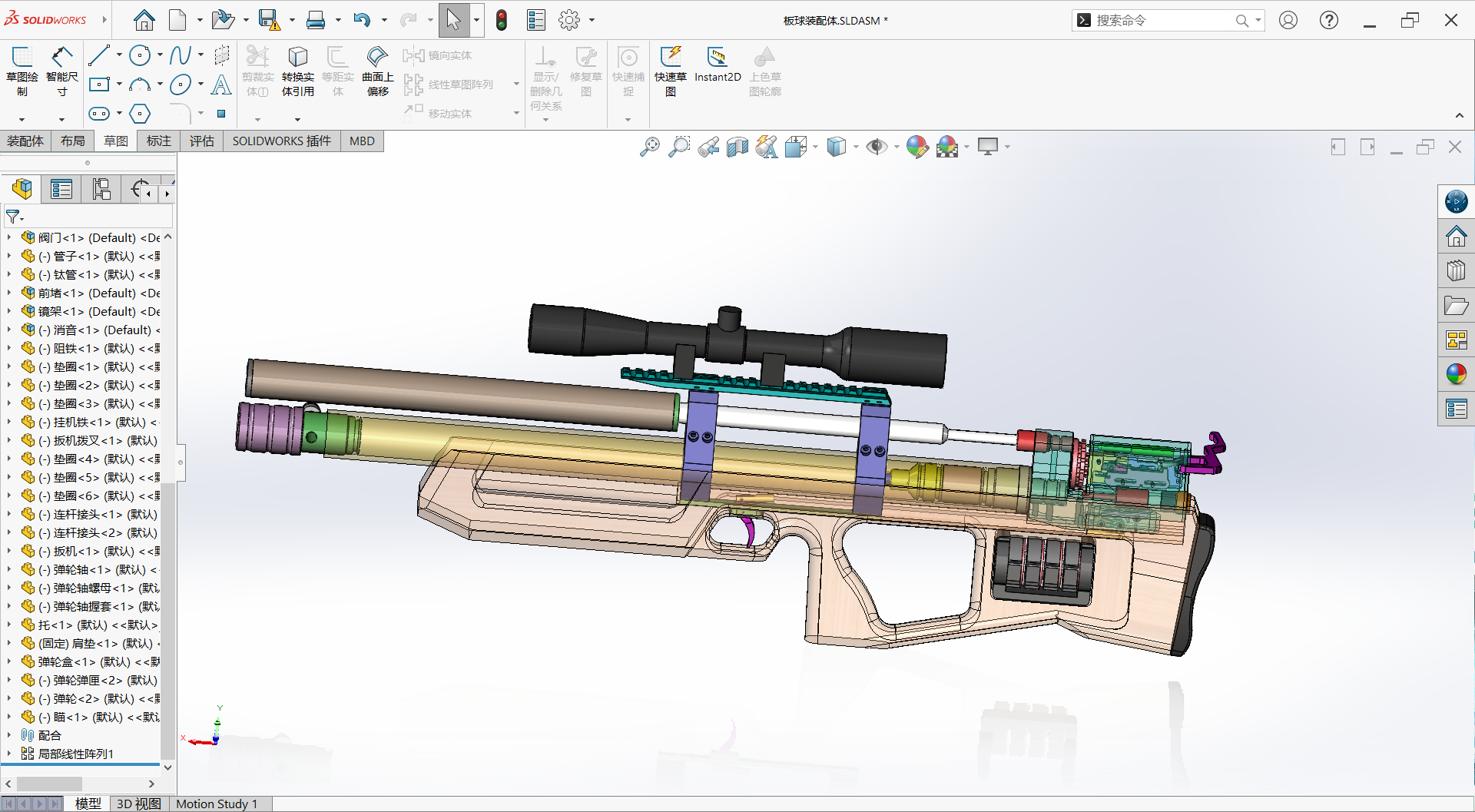The height and width of the screenshot is (812, 1475).
Task: Select the Spline sketch tool
Action: point(181,55)
